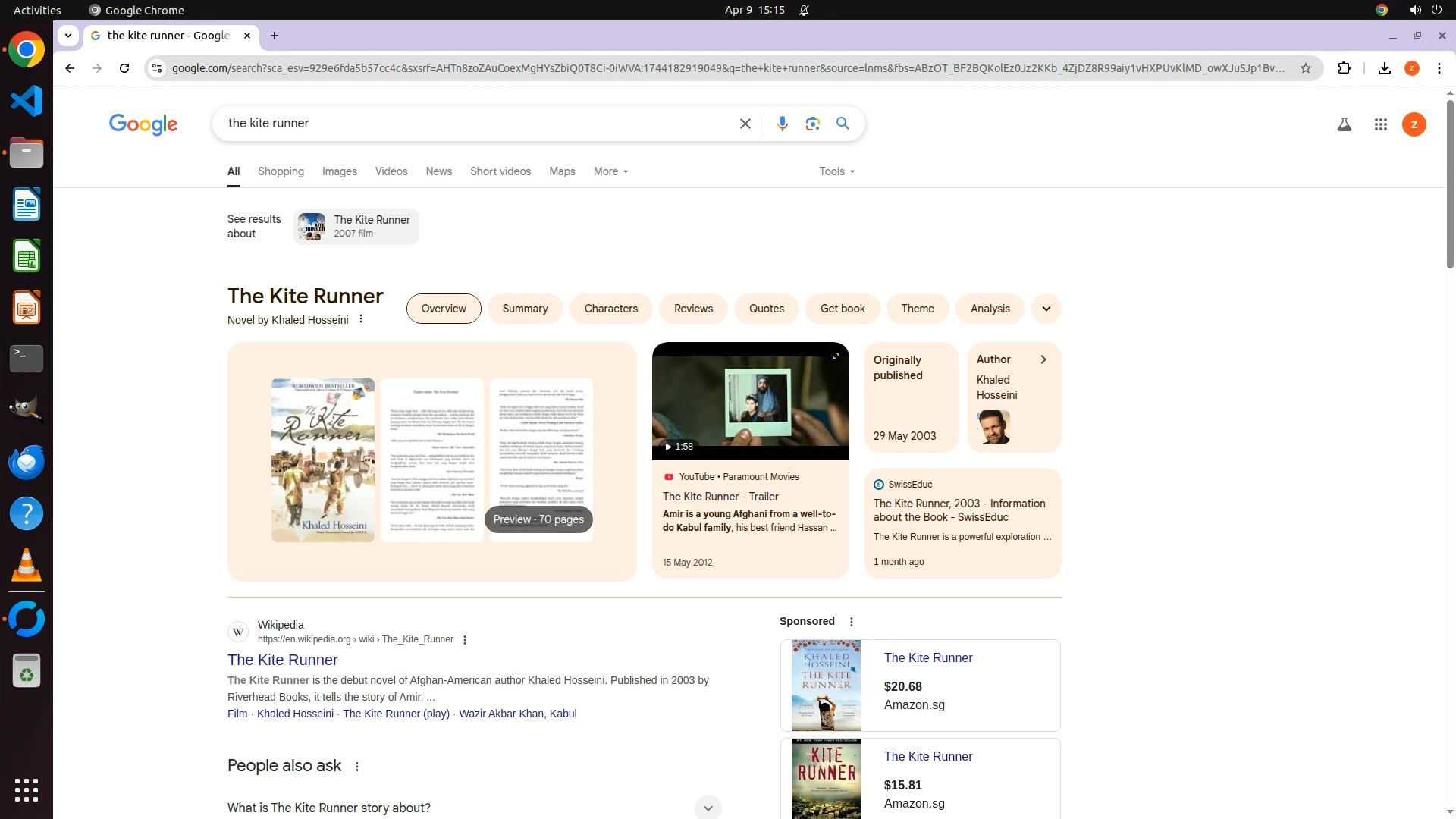1456x819 pixels.
Task: Open Chrome downloads icon
Action: [1384, 68]
